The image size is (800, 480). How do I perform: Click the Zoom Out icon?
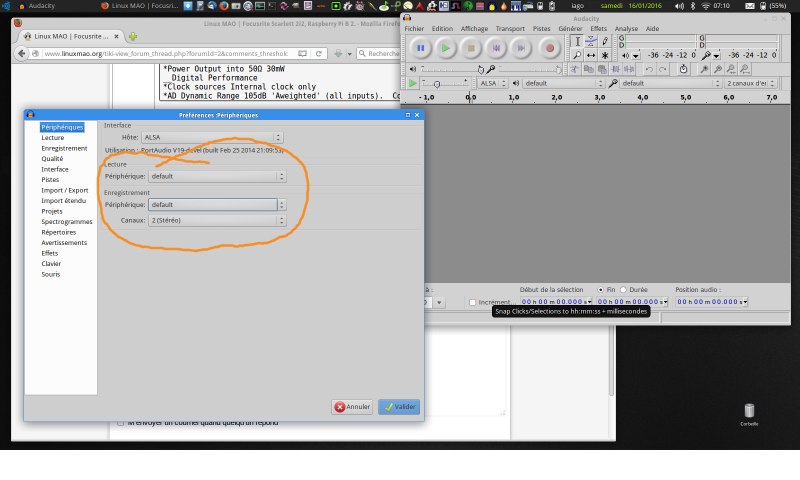[x=718, y=69]
